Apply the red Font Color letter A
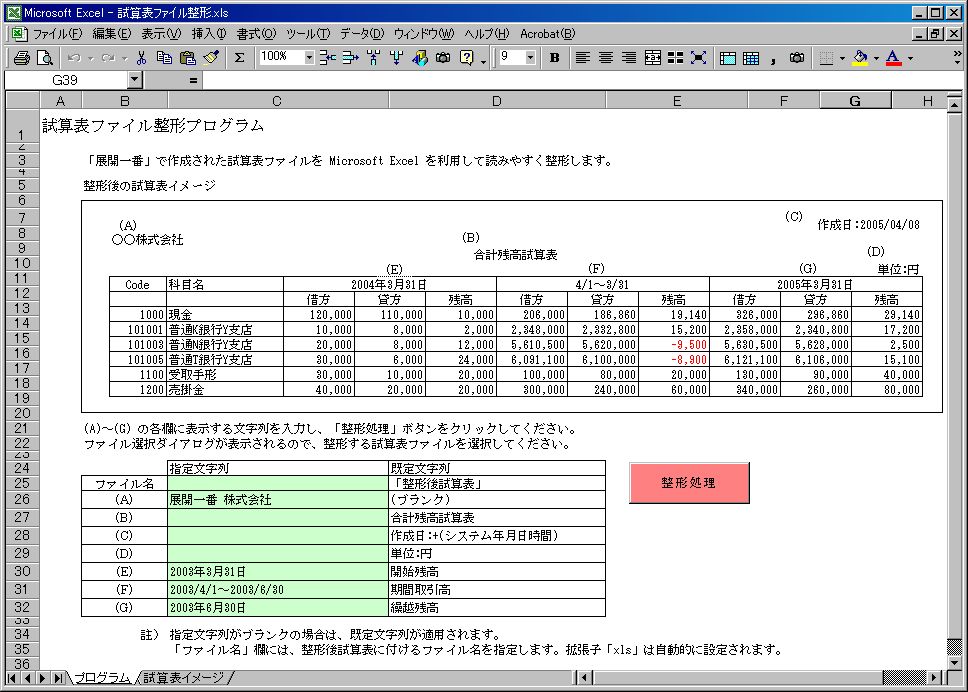 893,58
